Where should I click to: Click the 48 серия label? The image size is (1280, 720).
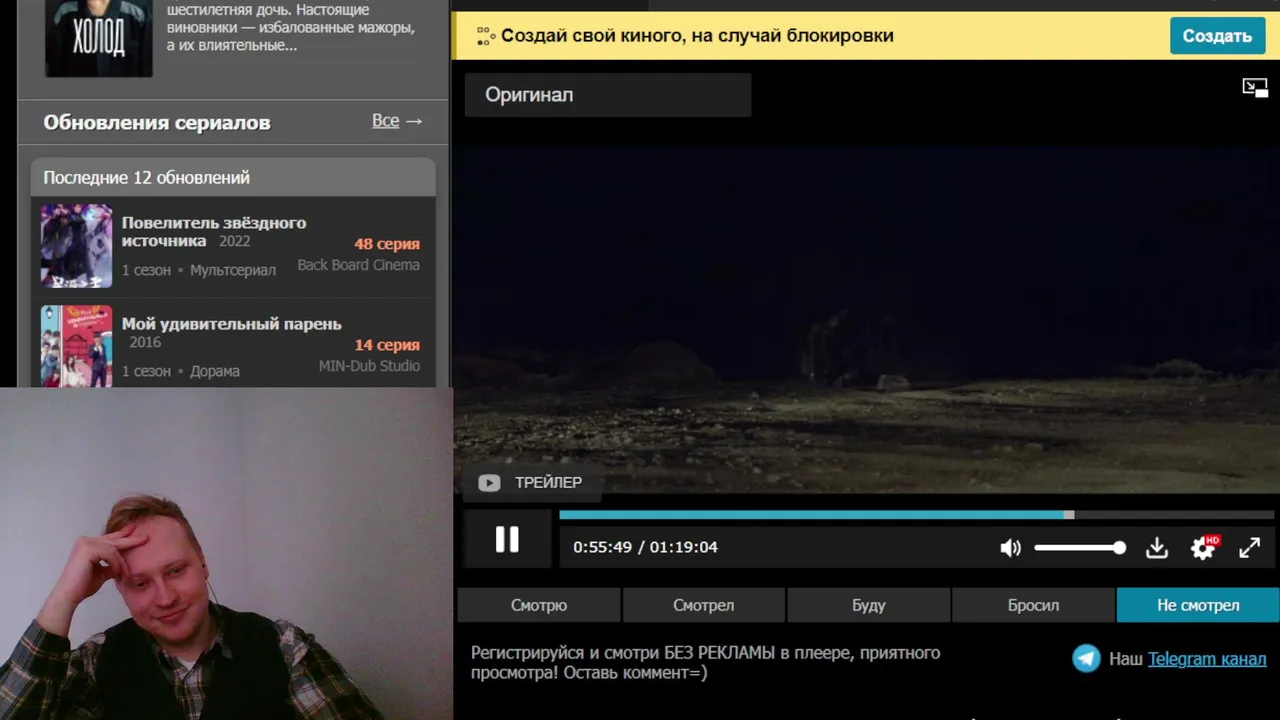coord(387,244)
